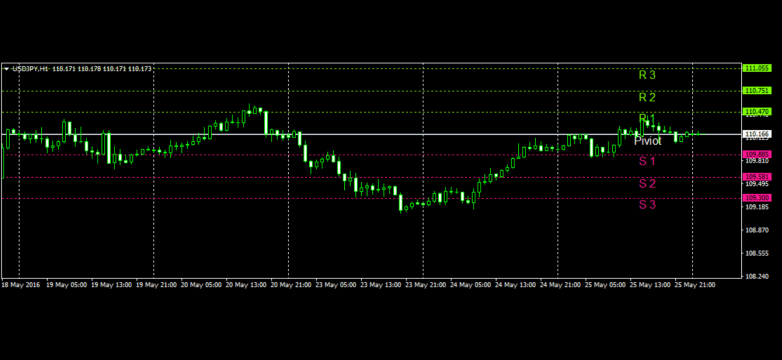Click the 24 May 05:00 time label
Viewport: 782px width, 360px height.
click(470, 285)
